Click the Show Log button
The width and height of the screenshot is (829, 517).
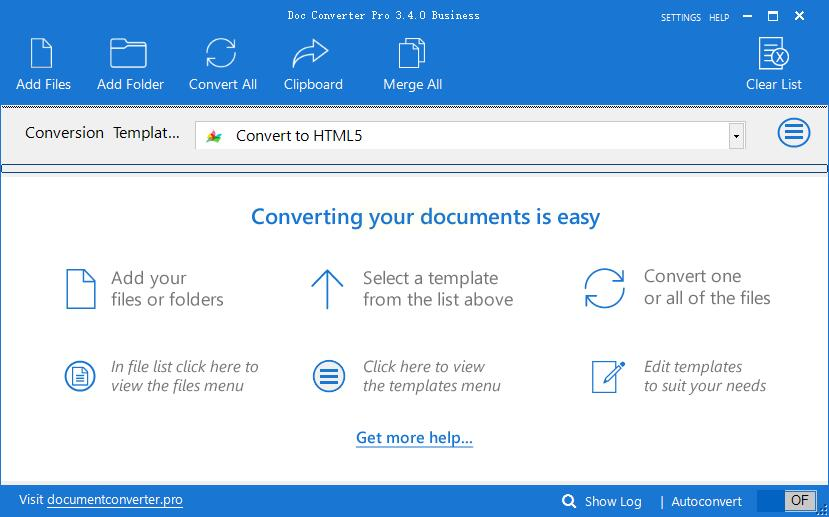click(613, 501)
